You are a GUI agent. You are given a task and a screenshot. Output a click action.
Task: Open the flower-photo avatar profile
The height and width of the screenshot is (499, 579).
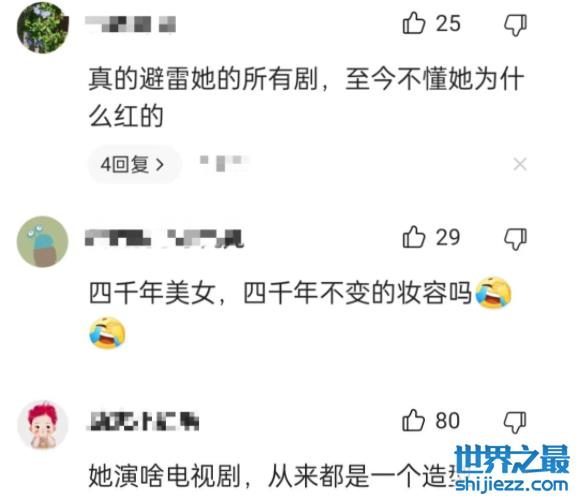(43, 27)
